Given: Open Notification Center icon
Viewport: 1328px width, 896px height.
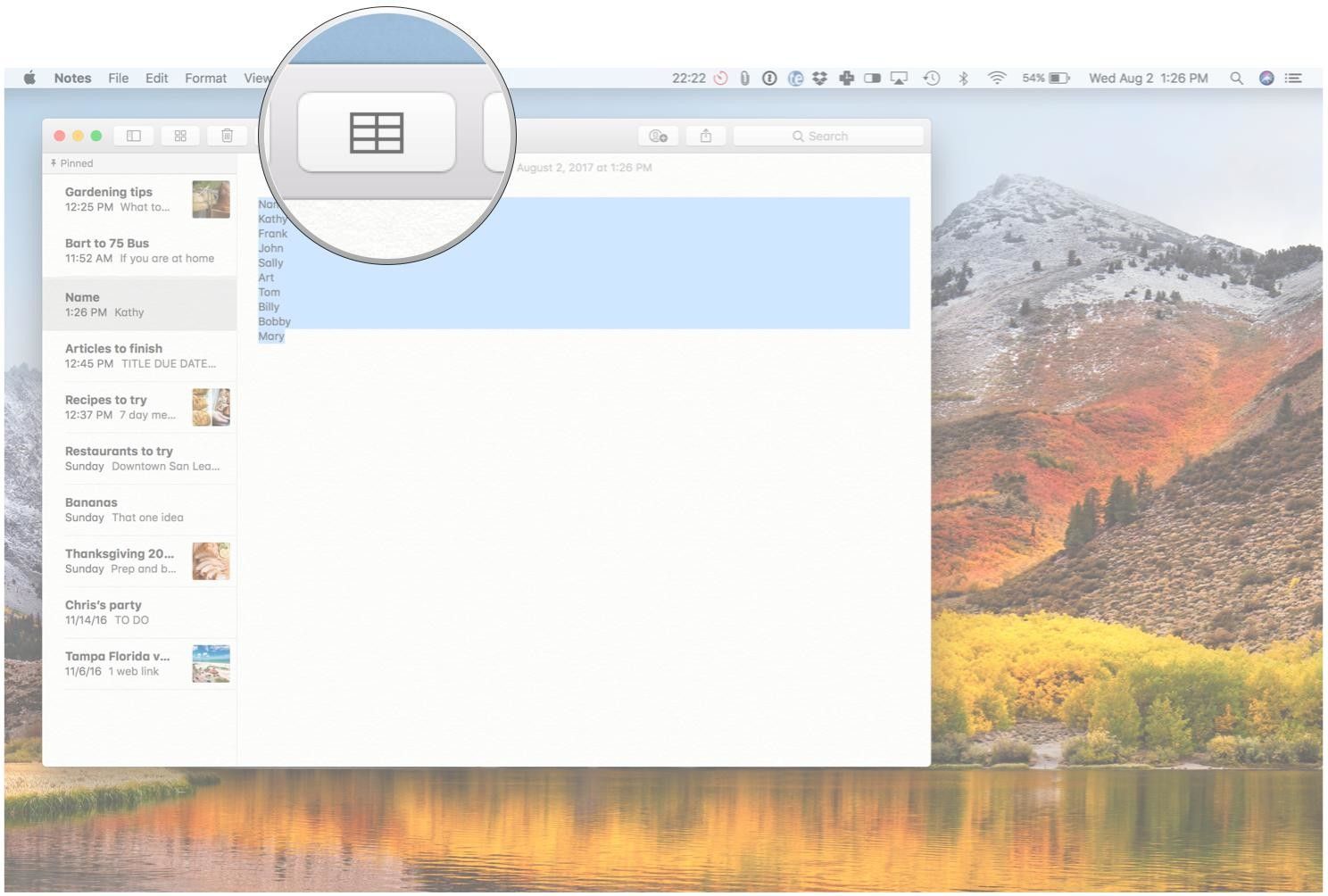Looking at the screenshot, I should [x=1292, y=79].
